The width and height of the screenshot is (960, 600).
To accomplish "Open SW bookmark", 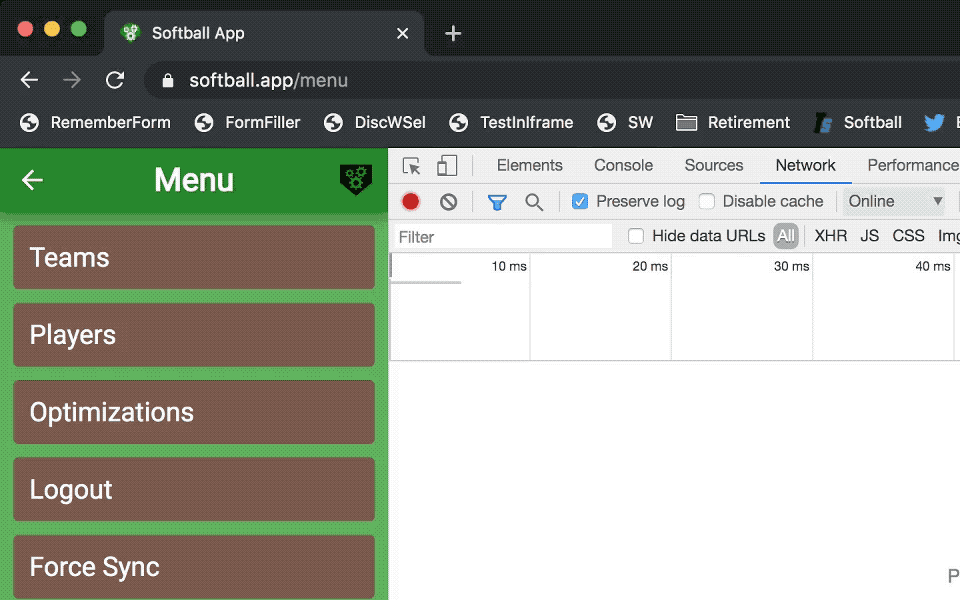I will [x=624, y=122].
